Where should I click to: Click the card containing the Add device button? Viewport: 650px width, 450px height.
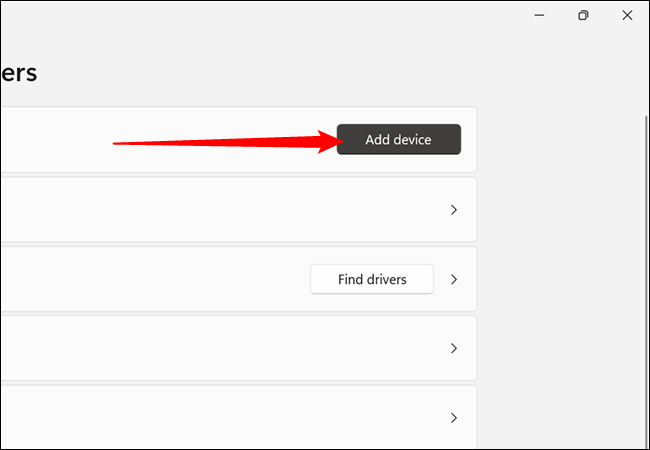pyautogui.click(x=150, y=139)
